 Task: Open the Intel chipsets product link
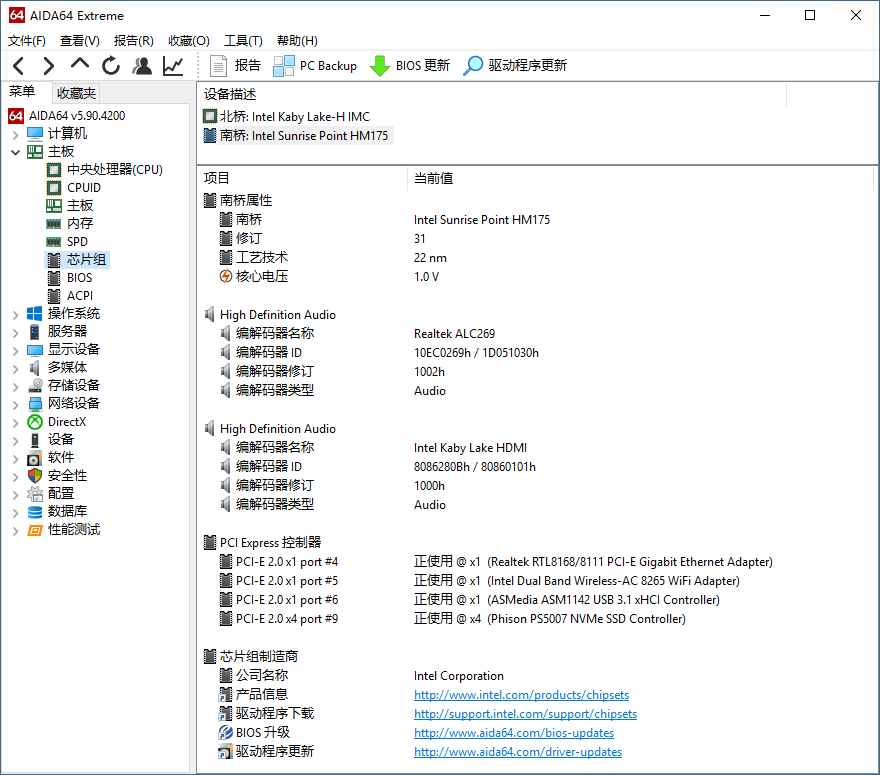pos(521,694)
